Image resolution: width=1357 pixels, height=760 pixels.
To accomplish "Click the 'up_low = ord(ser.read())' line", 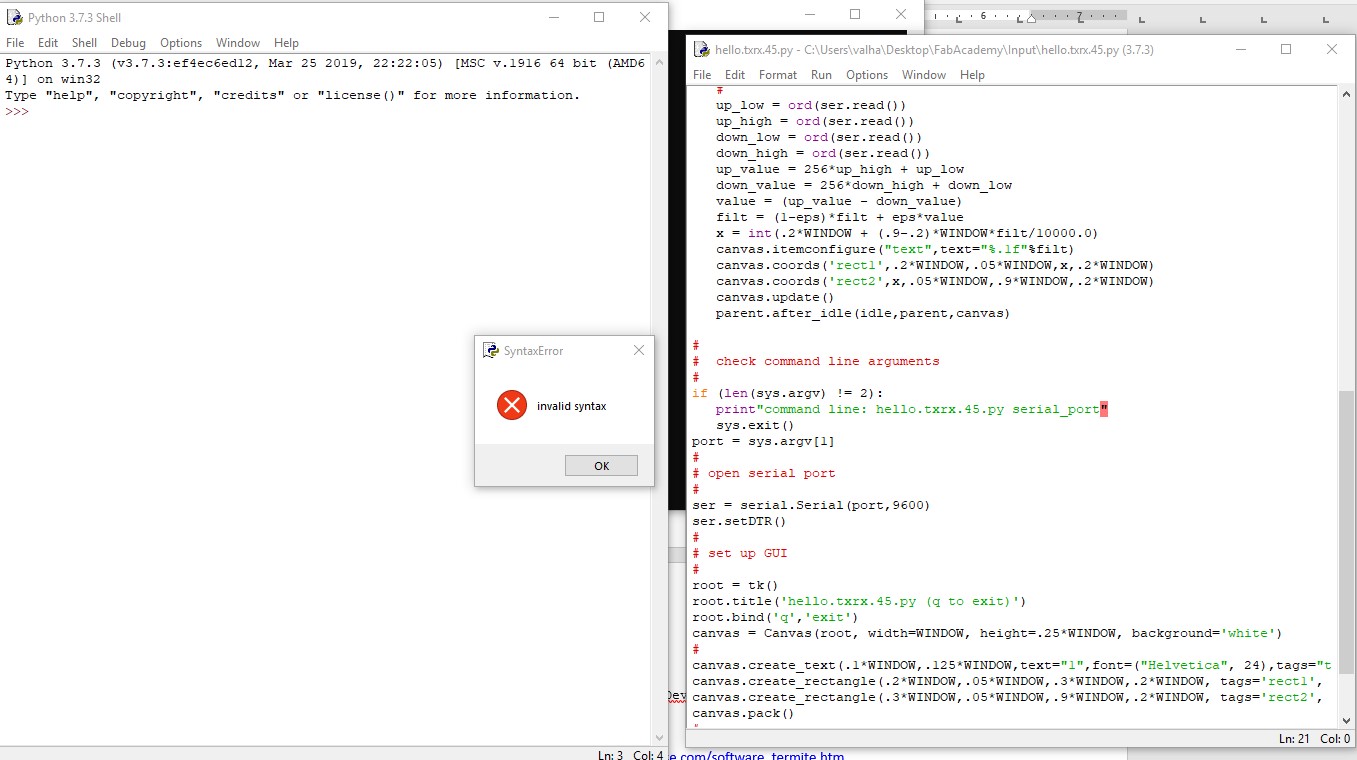I will click(811, 105).
